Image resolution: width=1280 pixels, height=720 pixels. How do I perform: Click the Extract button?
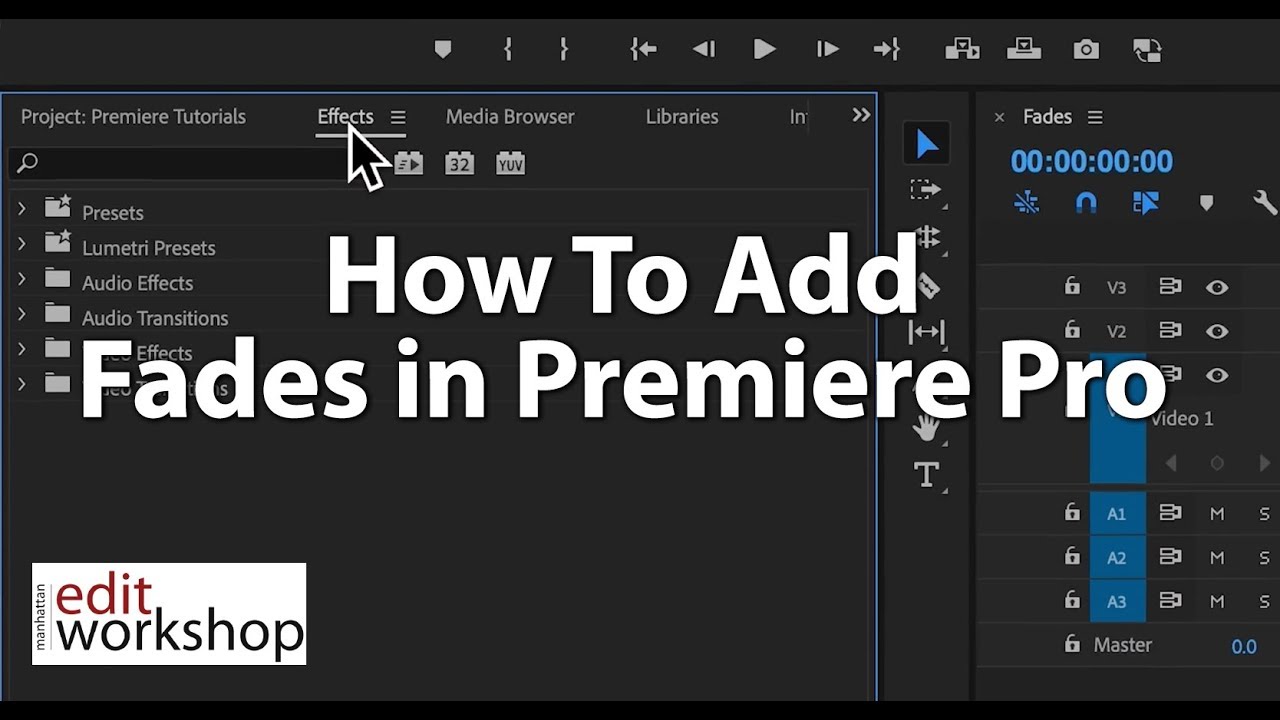pyautogui.click(x=1024, y=49)
